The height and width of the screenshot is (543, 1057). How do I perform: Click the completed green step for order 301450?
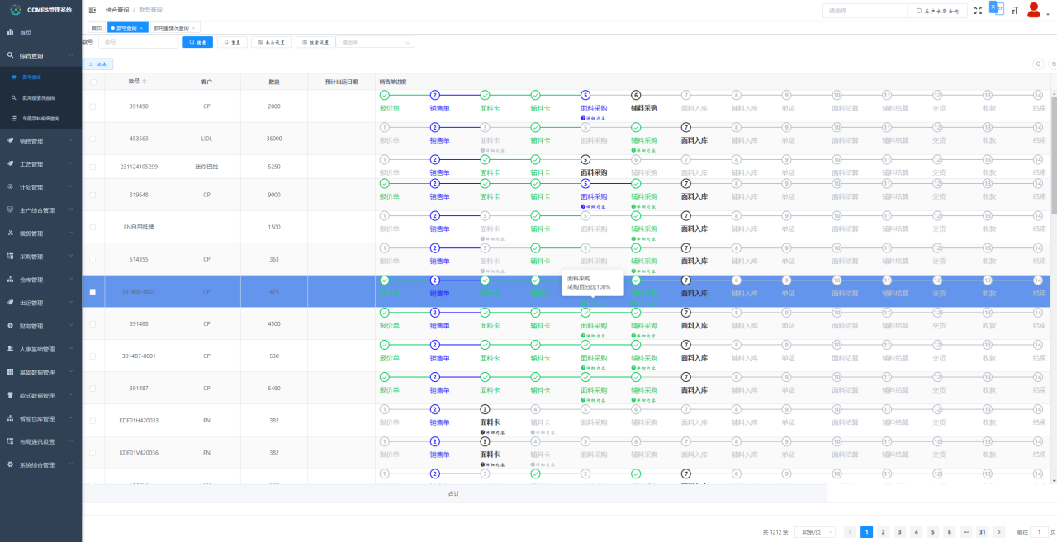(385, 95)
